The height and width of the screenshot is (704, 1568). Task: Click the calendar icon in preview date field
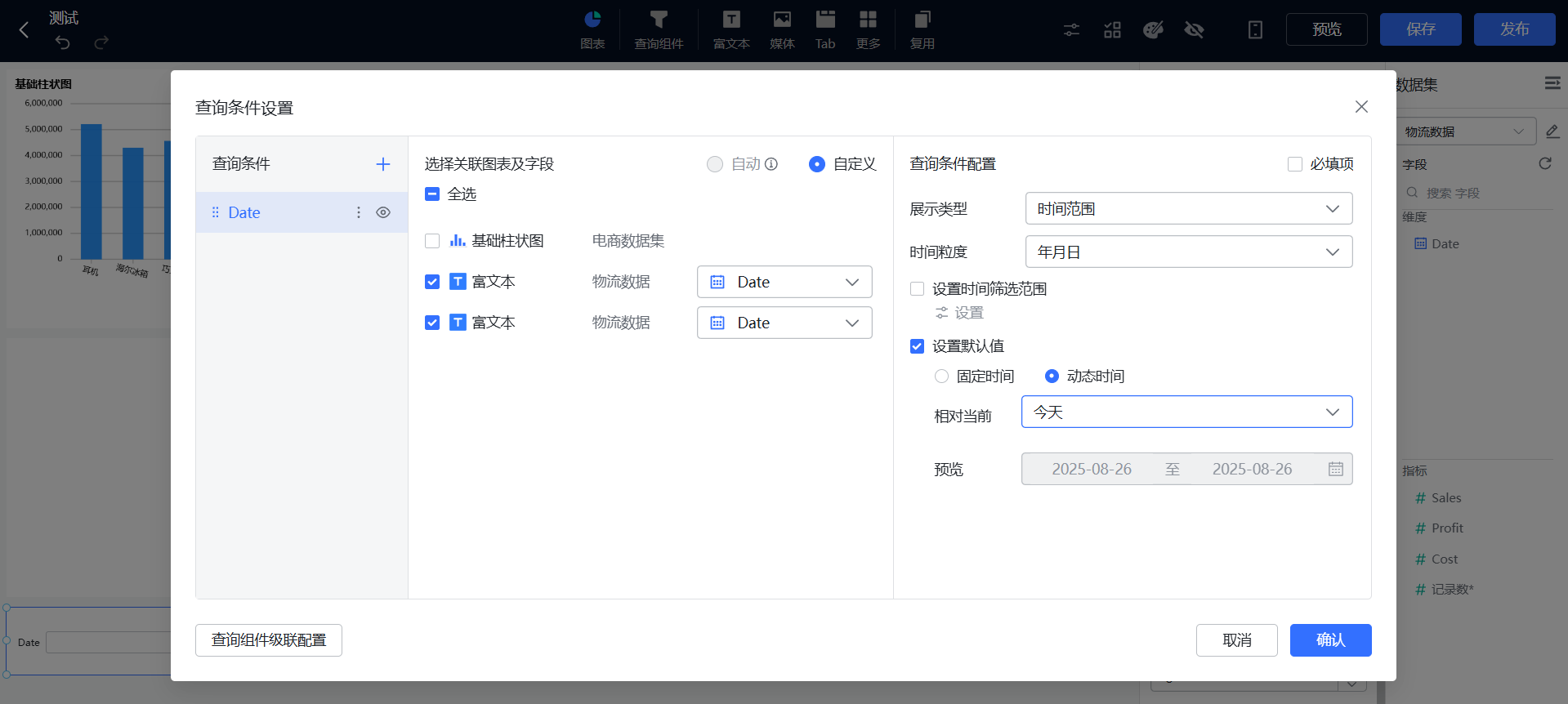coord(1336,469)
